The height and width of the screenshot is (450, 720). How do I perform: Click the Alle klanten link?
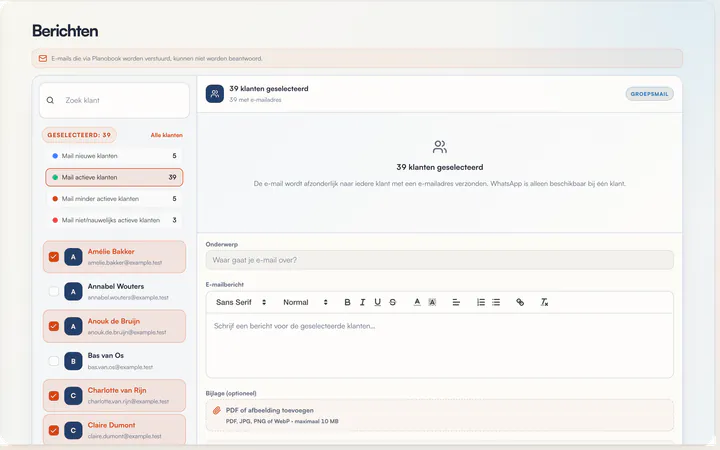click(167, 135)
